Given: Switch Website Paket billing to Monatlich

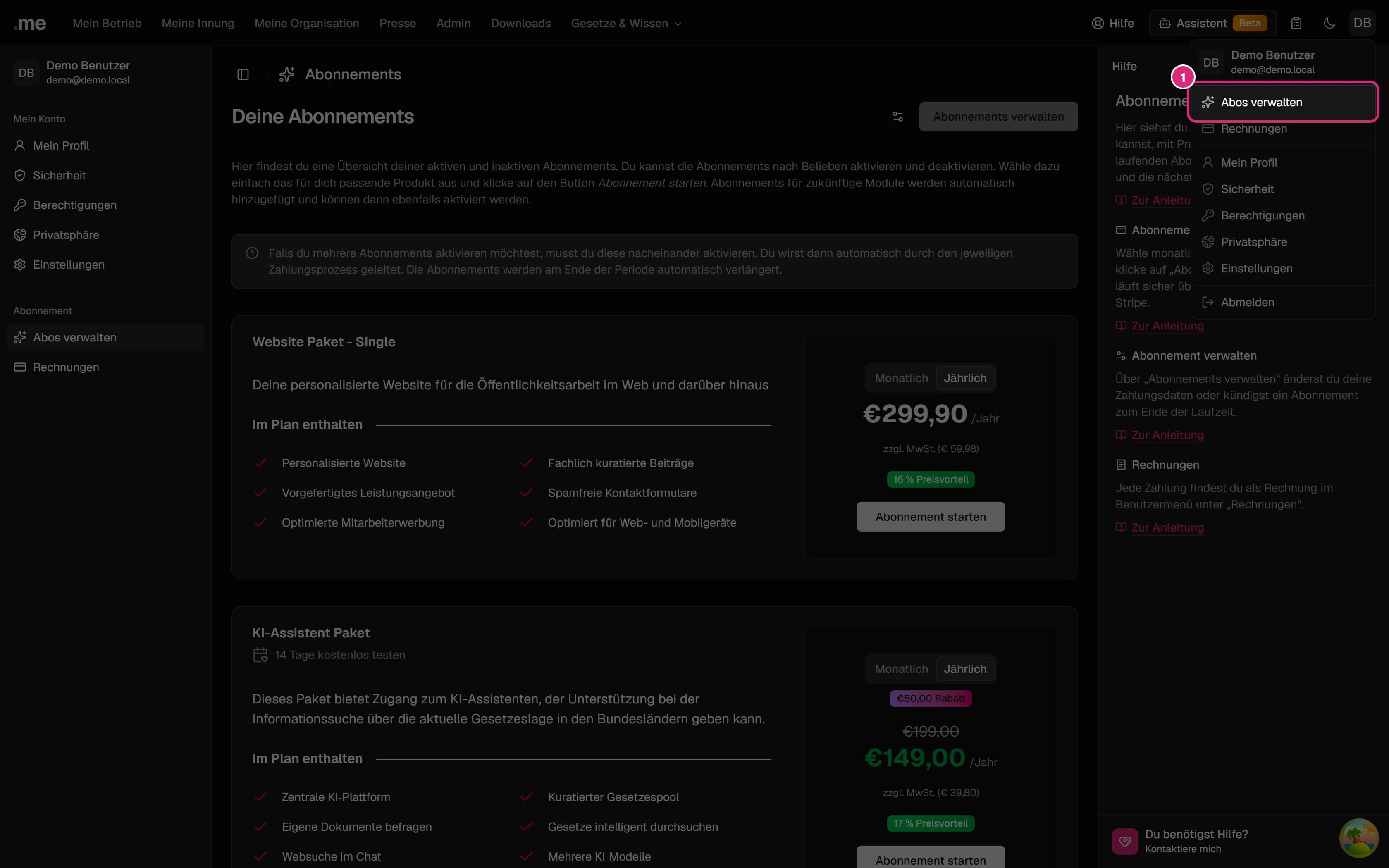Looking at the screenshot, I should click(x=901, y=378).
